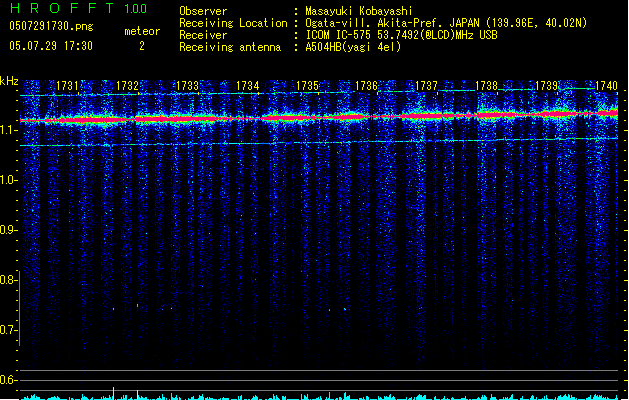
Task: Click the Observer label in header
Action: 203,11
